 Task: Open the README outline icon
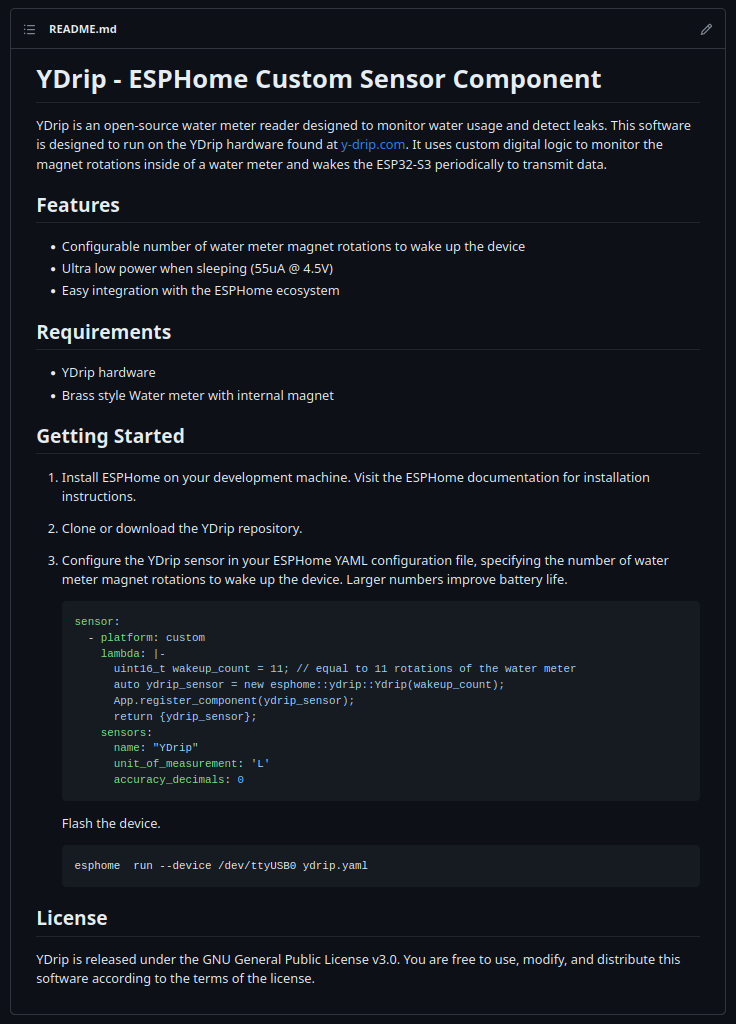click(30, 29)
